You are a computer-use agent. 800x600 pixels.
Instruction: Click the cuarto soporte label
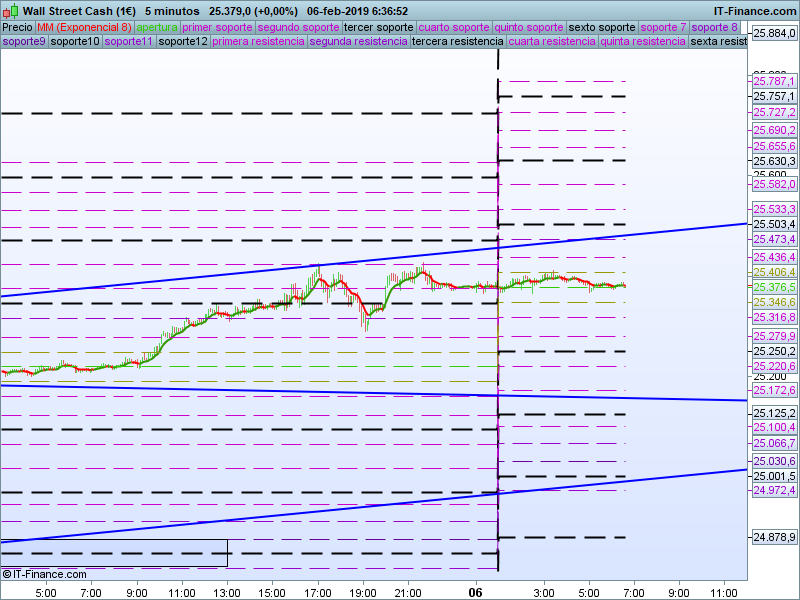coord(454,28)
